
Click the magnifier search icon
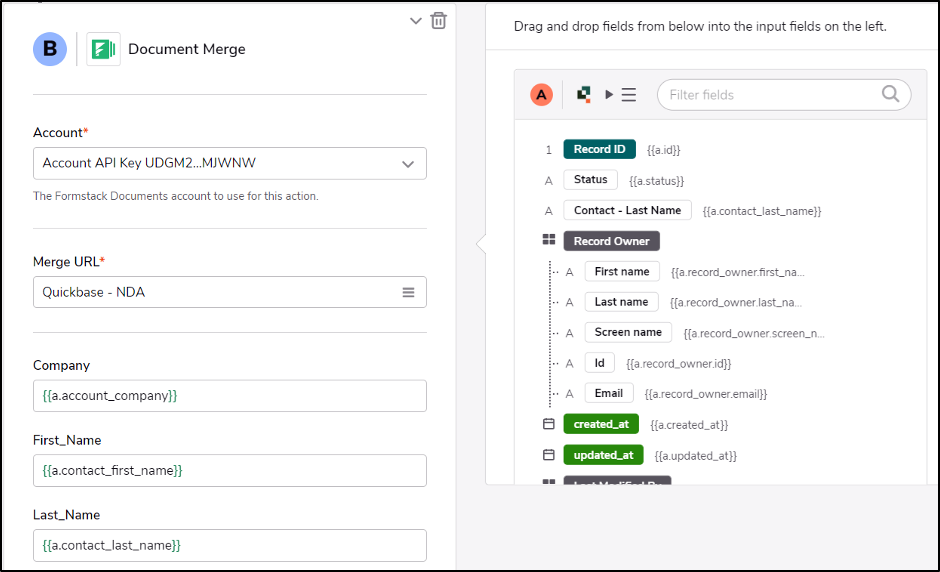890,94
